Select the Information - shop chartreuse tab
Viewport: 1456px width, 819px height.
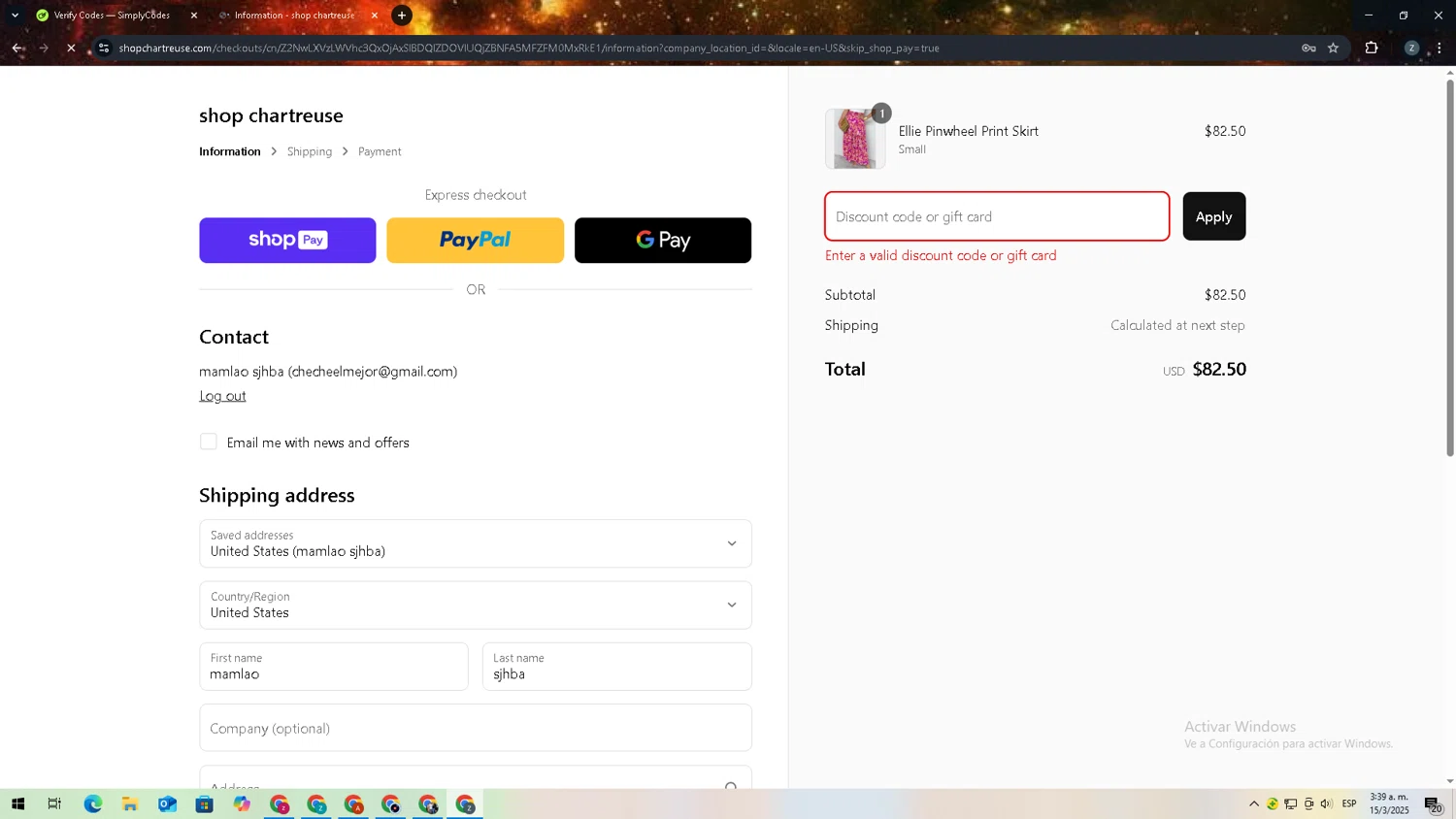point(295,16)
